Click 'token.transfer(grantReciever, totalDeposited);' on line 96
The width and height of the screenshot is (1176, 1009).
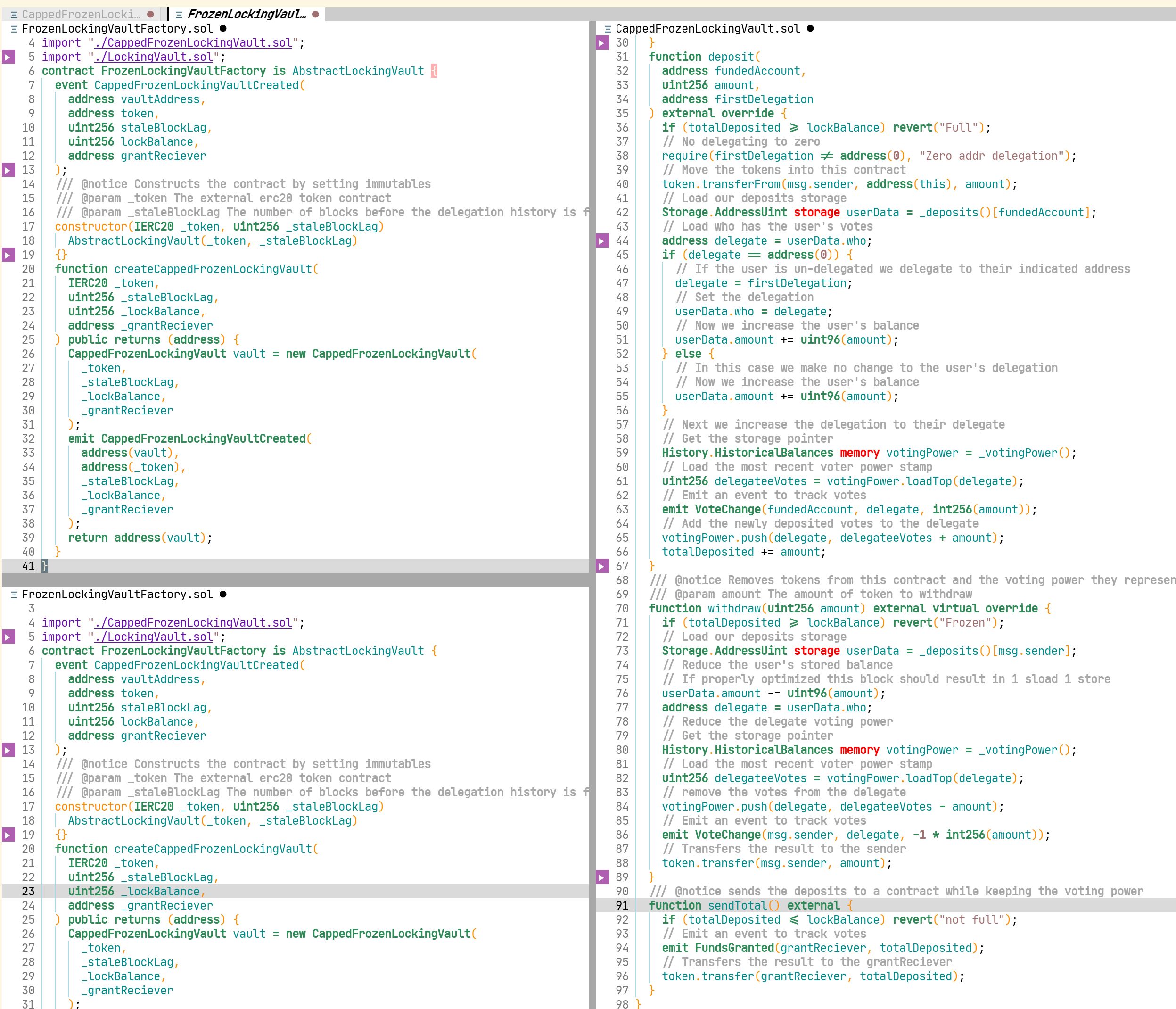813,976
